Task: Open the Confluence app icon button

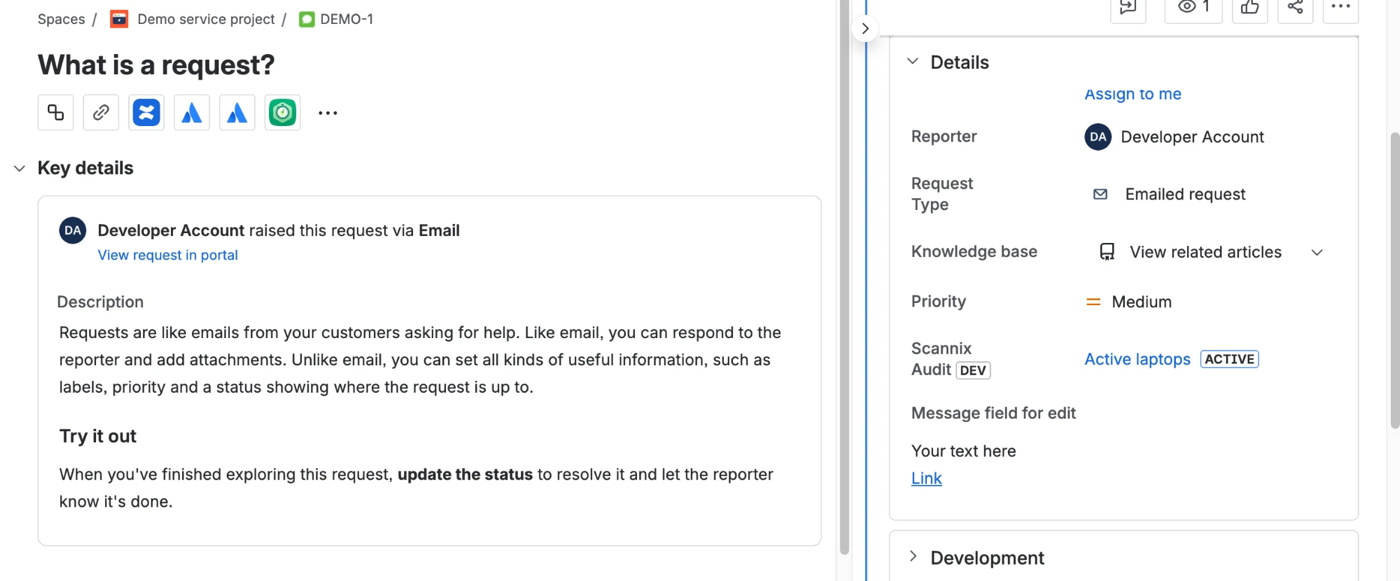Action: pyautogui.click(x=147, y=113)
